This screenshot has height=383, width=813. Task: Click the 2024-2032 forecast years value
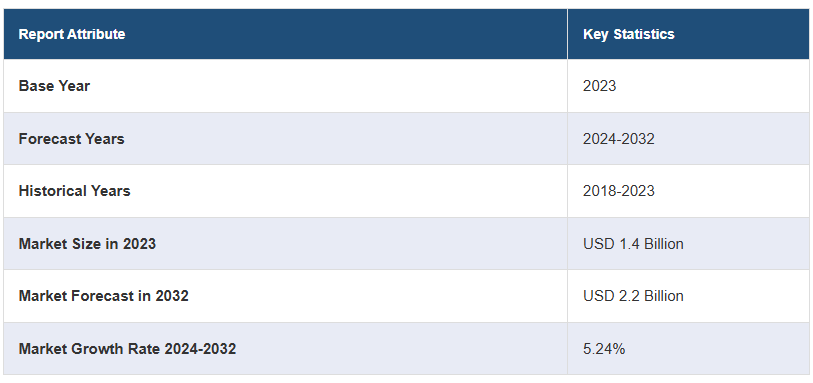point(619,139)
